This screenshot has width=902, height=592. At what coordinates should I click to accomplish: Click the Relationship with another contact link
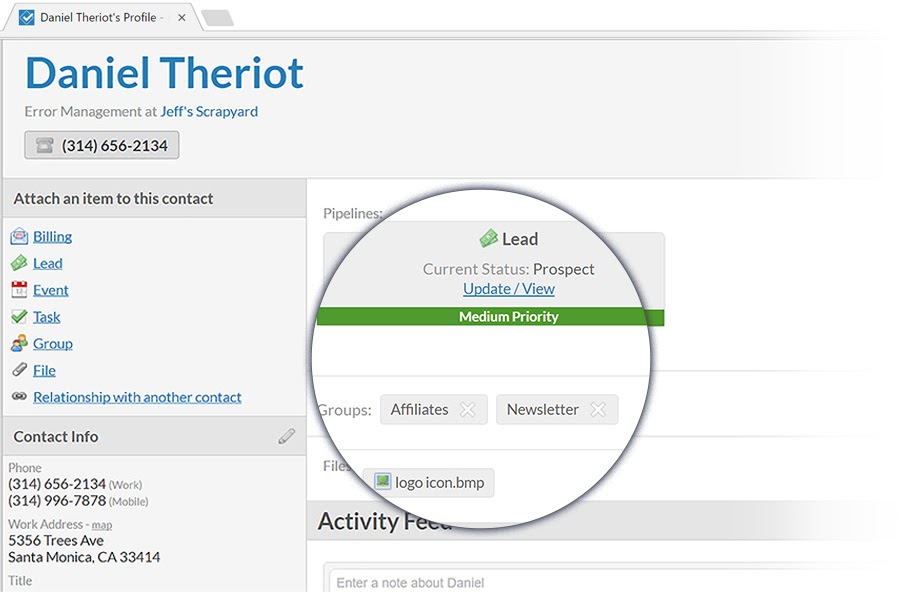coord(137,397)
